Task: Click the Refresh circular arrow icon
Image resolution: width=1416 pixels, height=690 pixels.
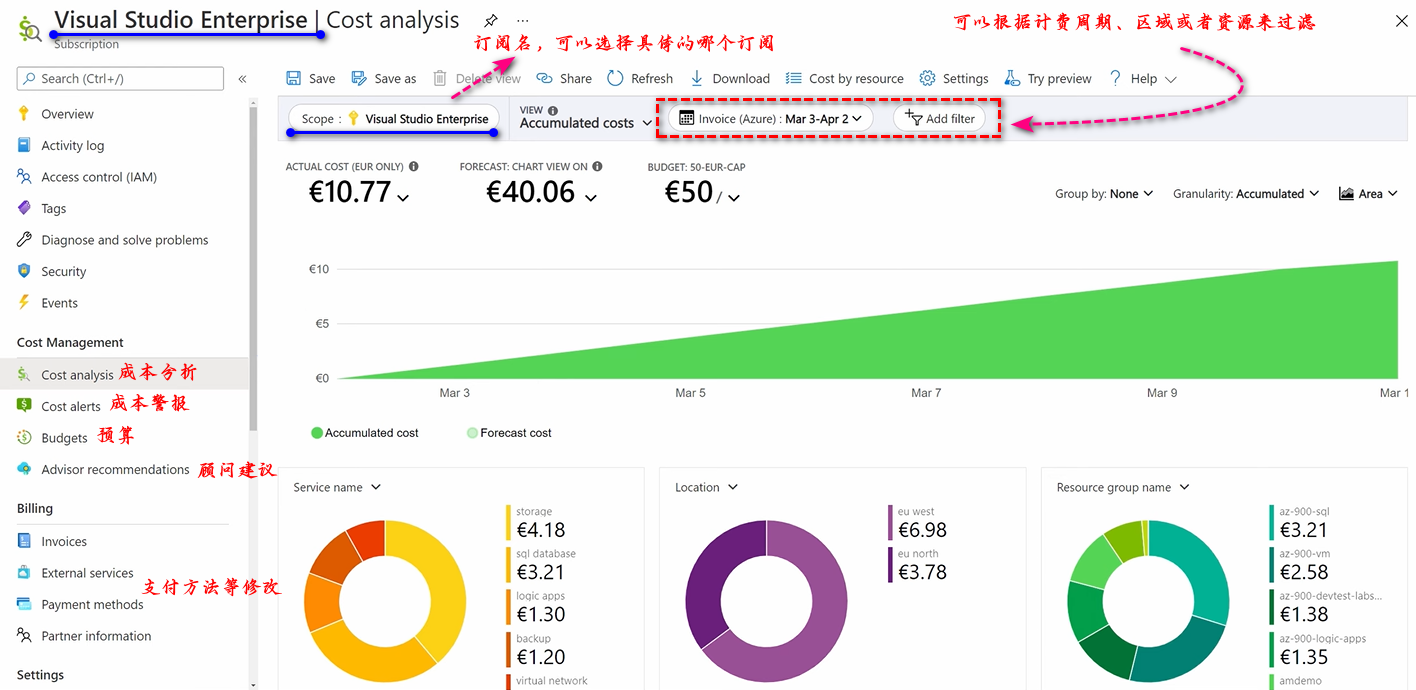Action: click(615, 78)
